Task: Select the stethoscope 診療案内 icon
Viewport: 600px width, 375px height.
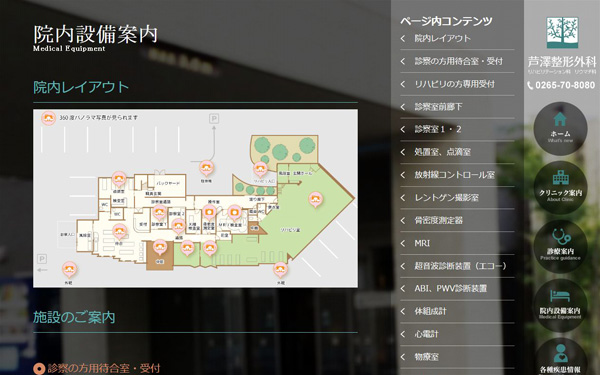Action: [x=560, y=246]
